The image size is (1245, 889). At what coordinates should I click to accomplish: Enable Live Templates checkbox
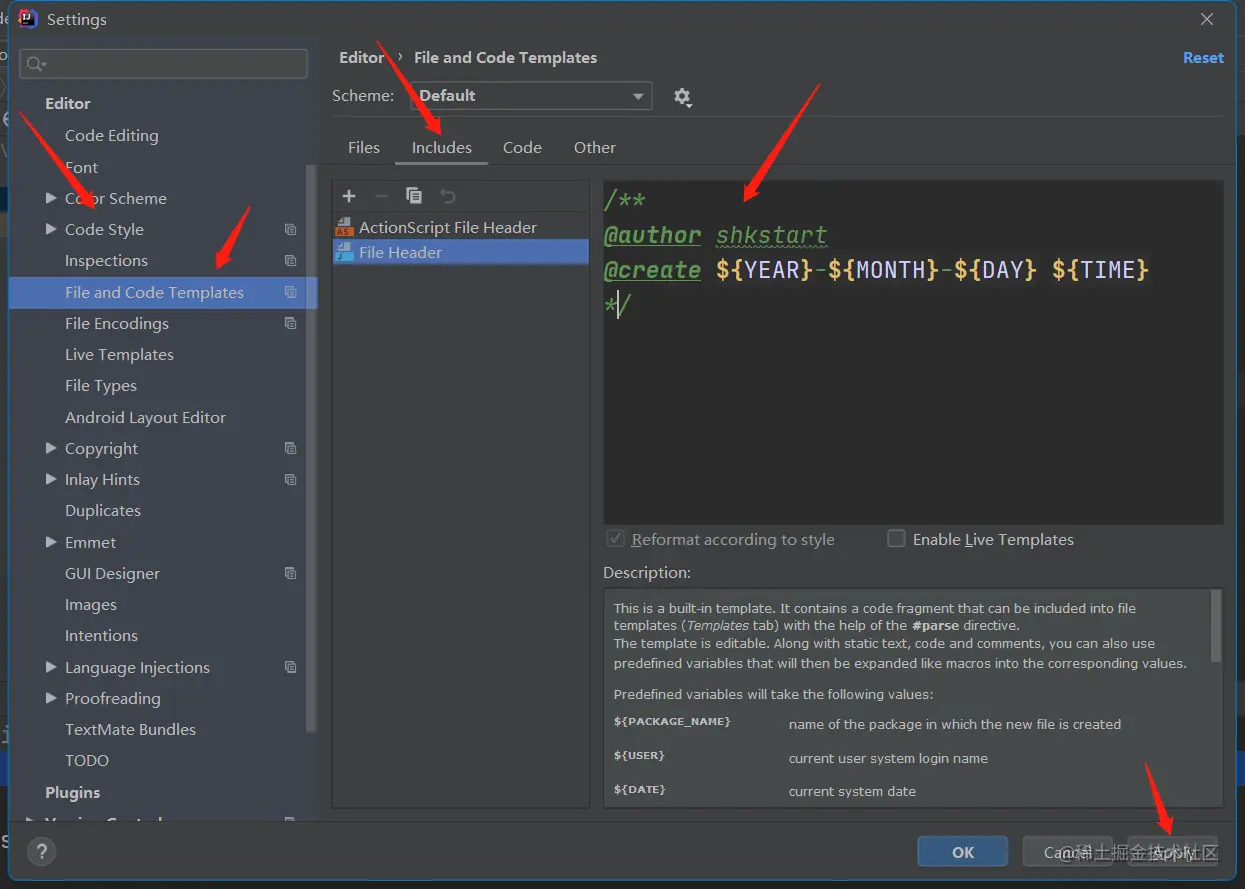click(x=896, y=539)
